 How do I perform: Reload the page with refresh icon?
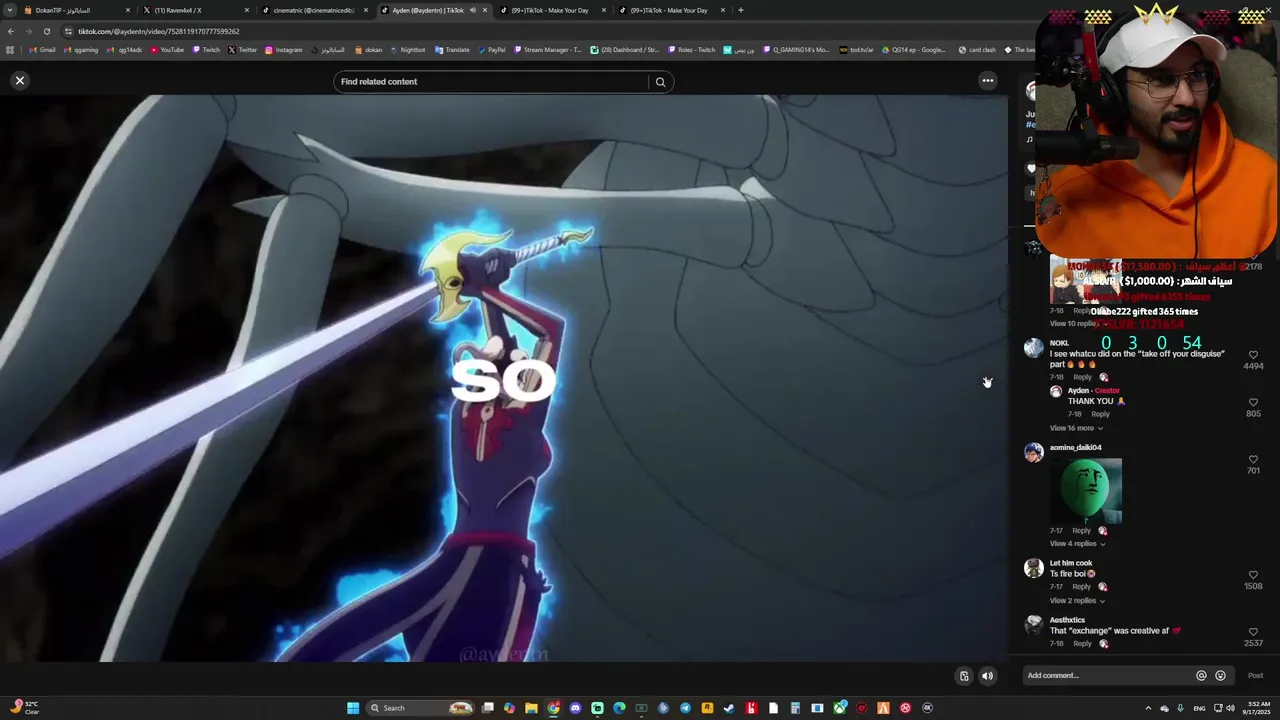46,31
